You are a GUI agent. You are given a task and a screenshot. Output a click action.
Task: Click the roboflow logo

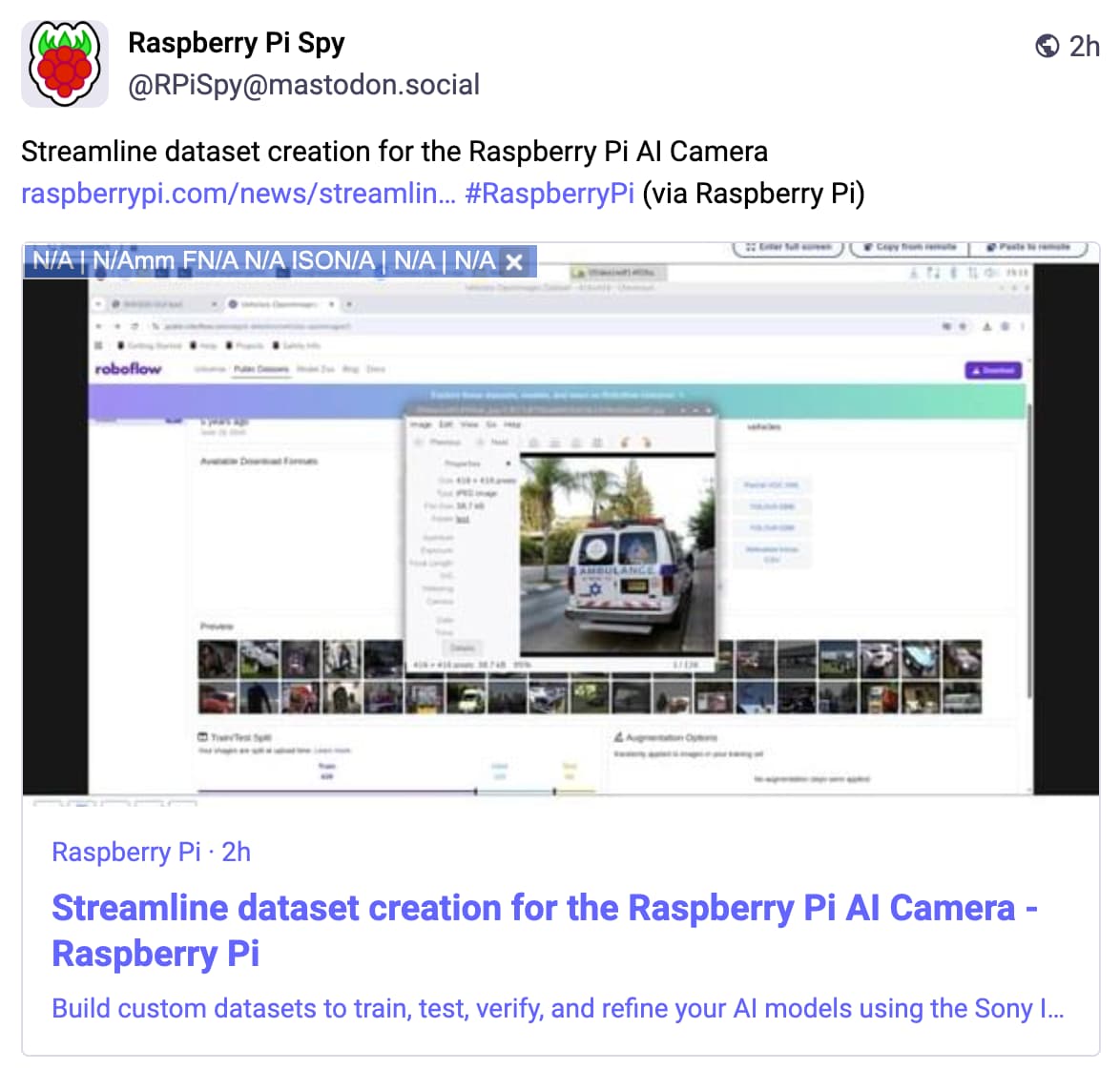pyautogui.click(x=127, y=367)
